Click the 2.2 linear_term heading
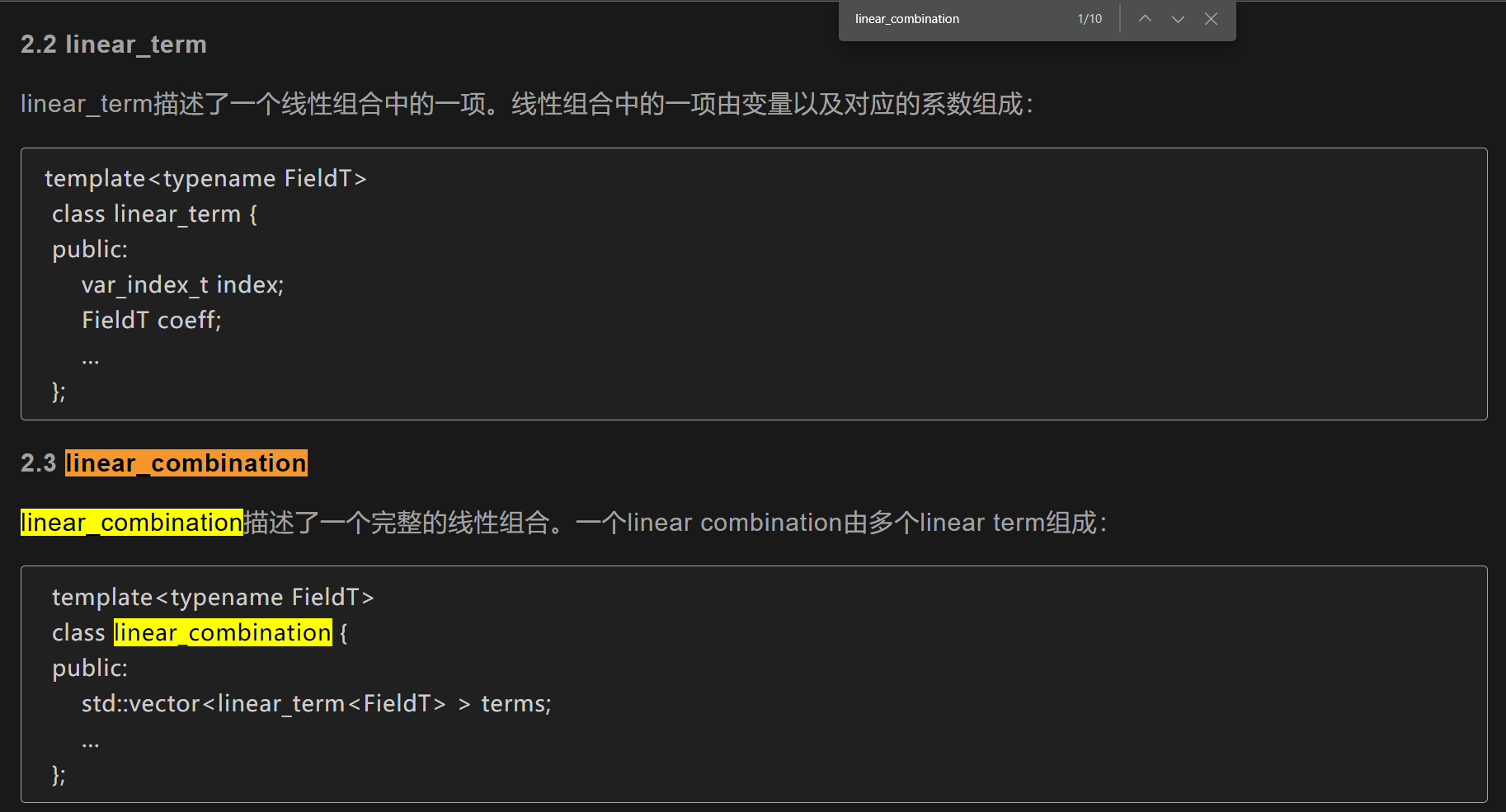 tap(114, 45)
